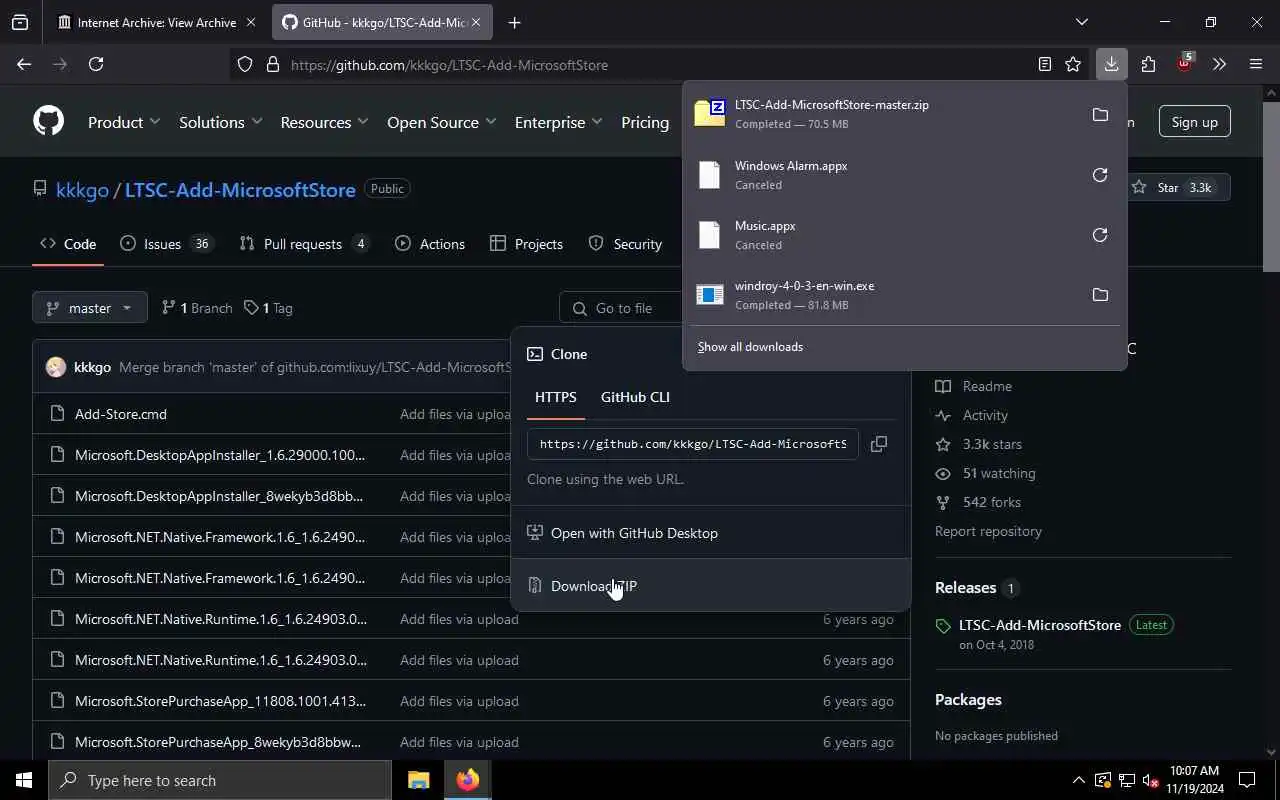The height and width of the screenshot is (800, 1280).
Task: Copy clone URL to clipboard
Action: [x=879, y=444]
